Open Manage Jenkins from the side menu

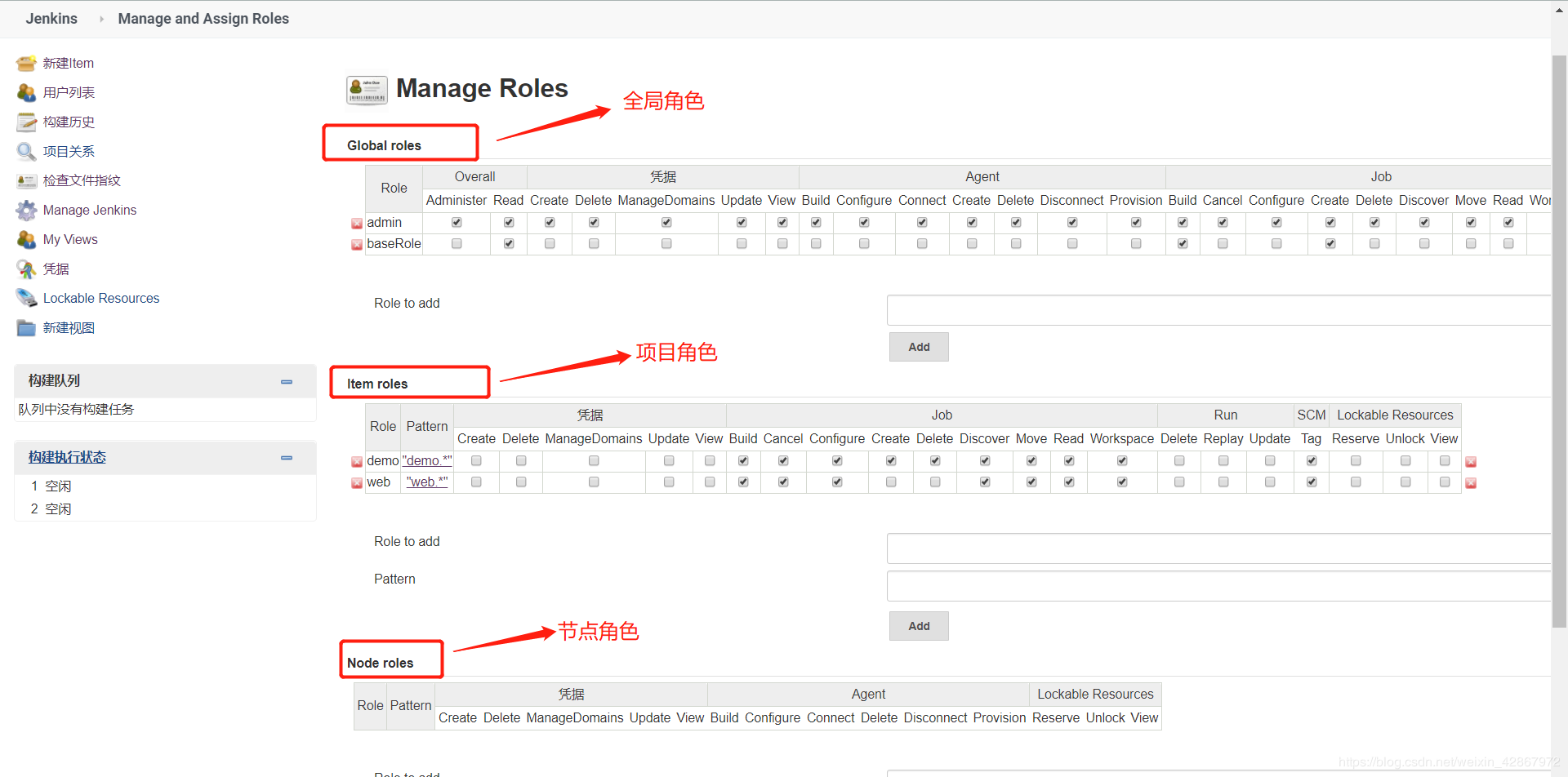(90, 211)
